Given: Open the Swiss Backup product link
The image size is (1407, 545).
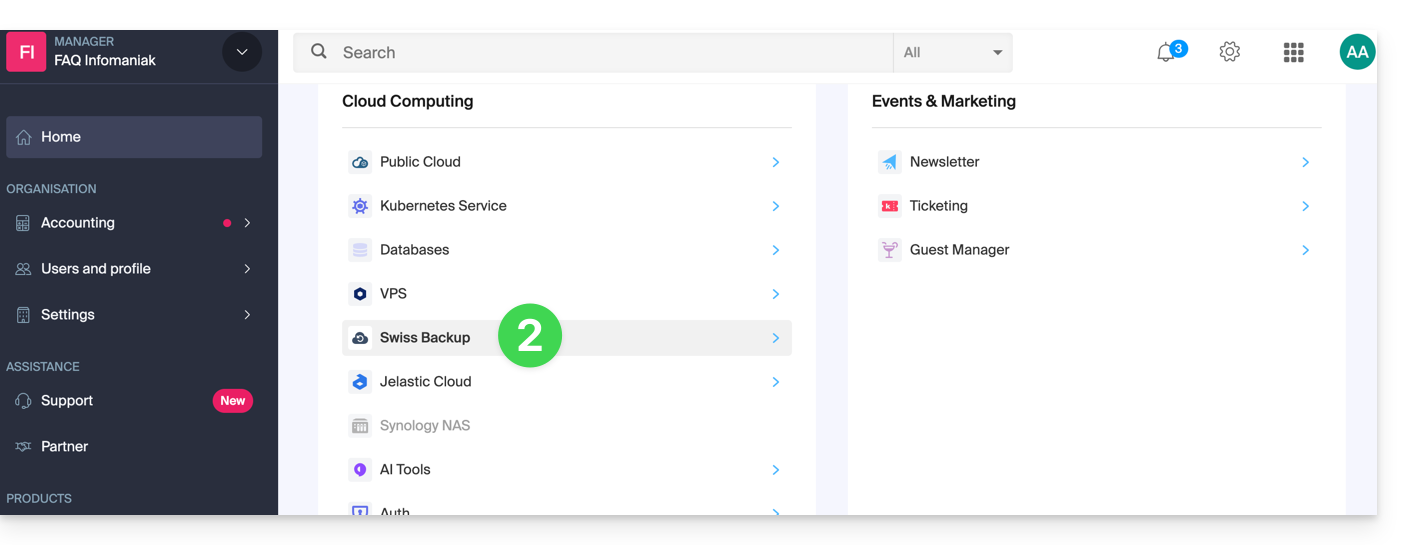Looking at the screenshot, I should [425, 338].
